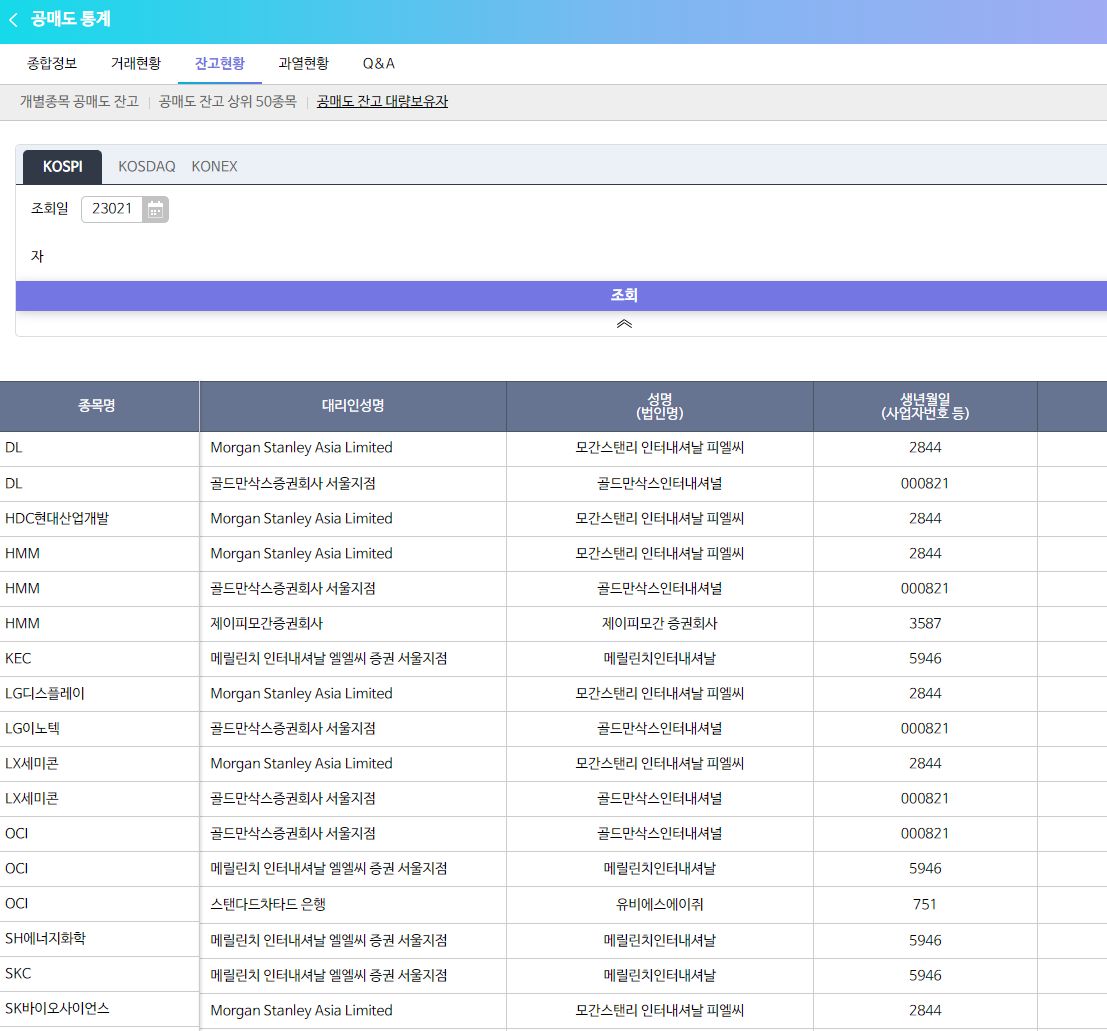
Task: Click 2844 number in LG디스플레이 row
Action: click(925, 694)
